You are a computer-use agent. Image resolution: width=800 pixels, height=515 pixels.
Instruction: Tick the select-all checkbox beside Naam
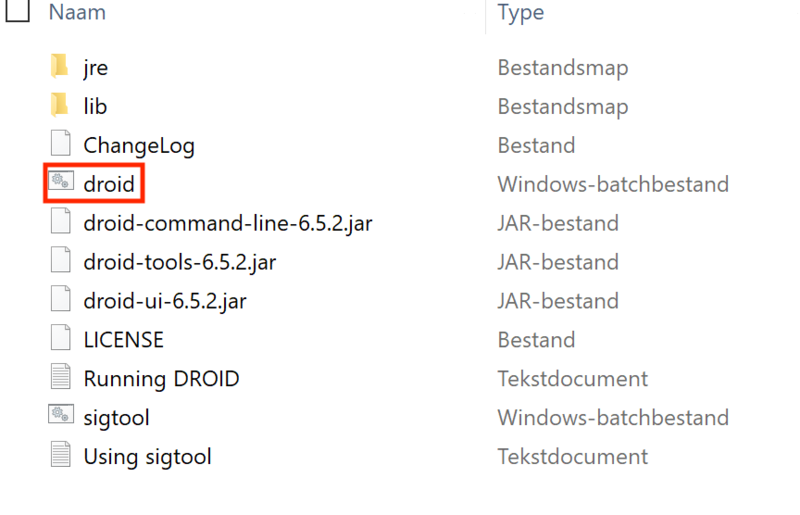(x=18, y=11)
